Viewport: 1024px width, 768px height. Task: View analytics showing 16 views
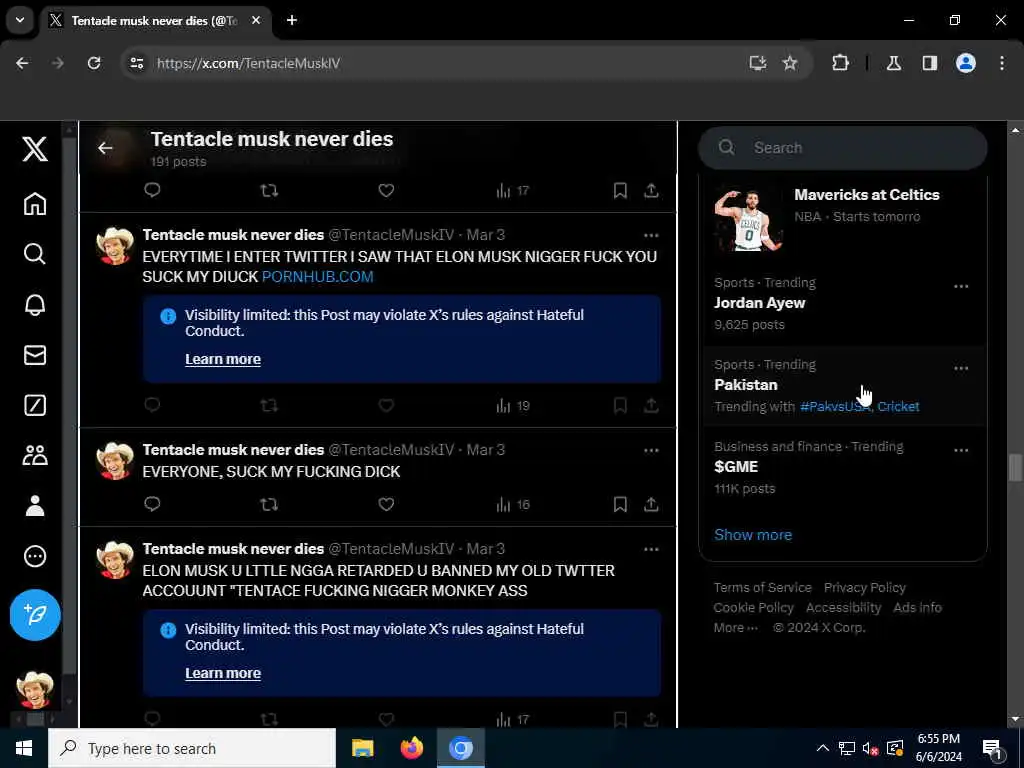(513, 504)
